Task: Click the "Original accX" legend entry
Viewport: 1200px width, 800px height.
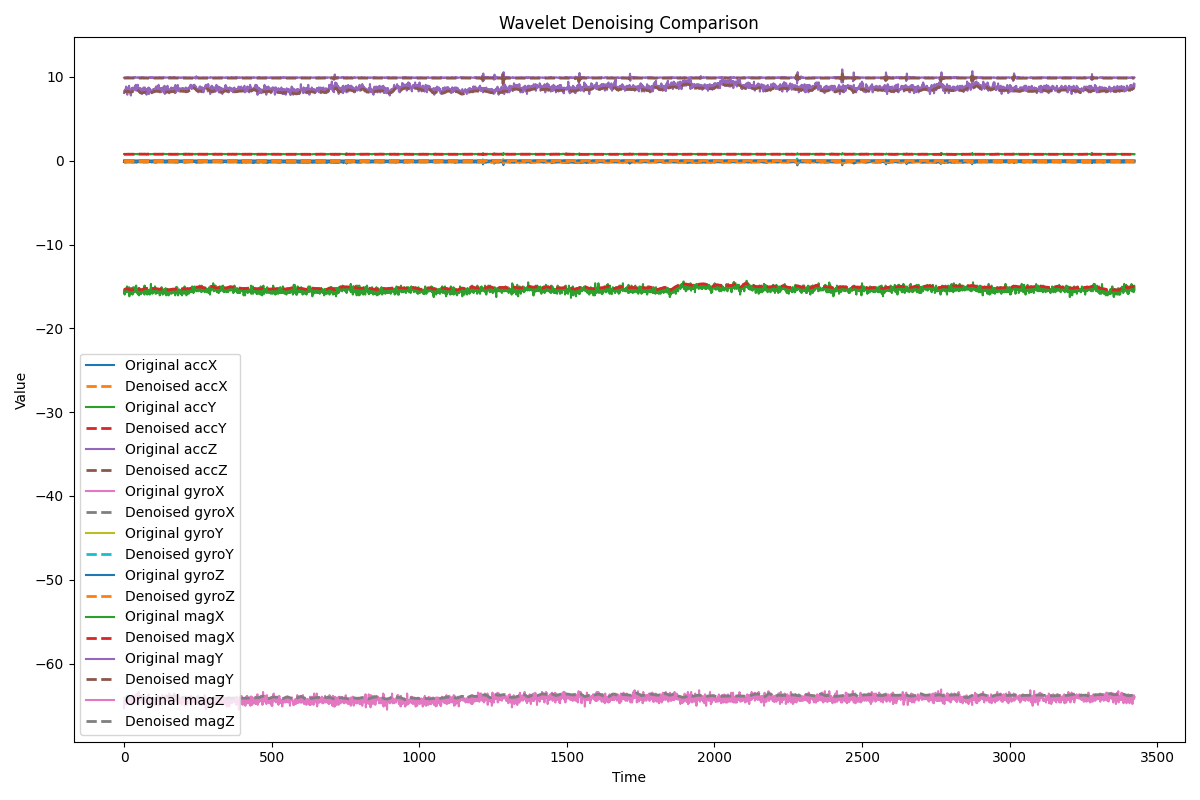Action: [170, 366]
